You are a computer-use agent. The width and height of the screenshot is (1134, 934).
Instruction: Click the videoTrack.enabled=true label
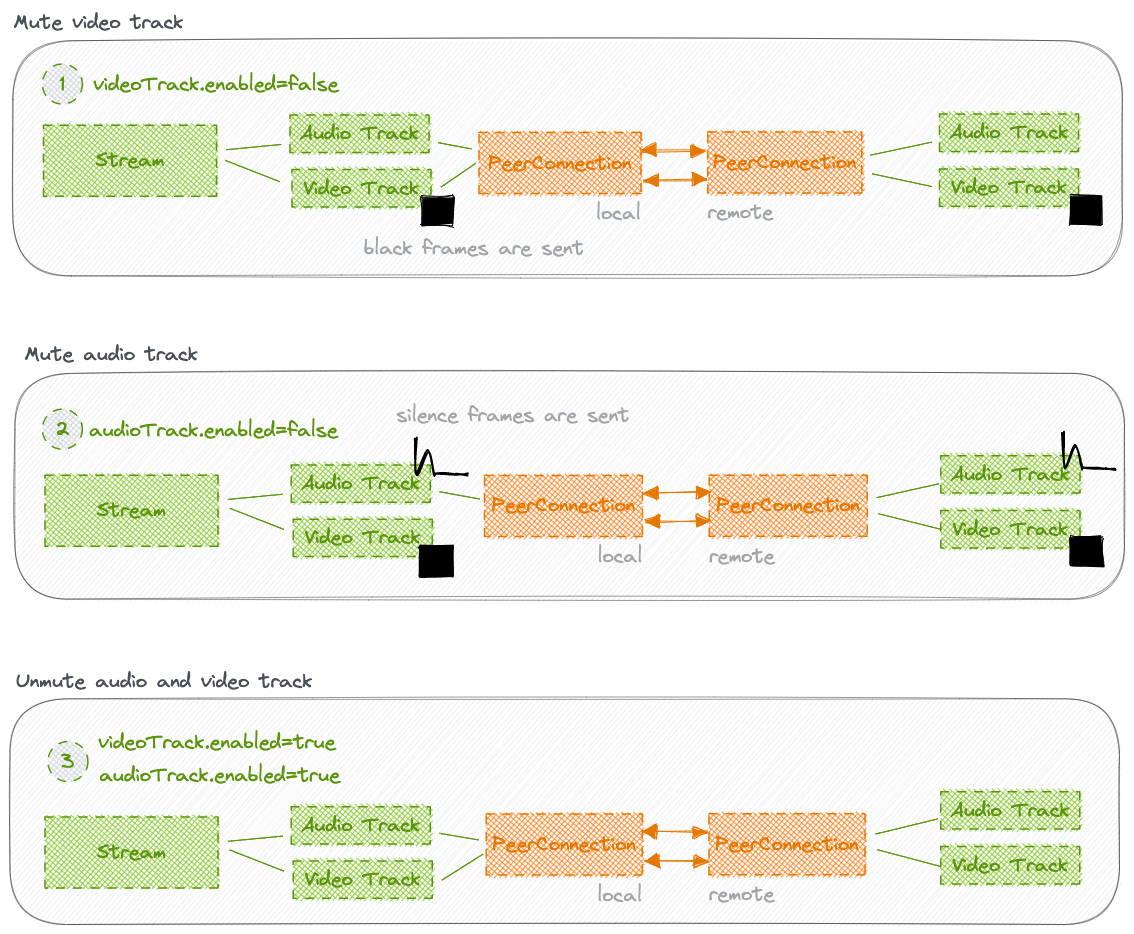pyautogui.click(x=217, y=742)
